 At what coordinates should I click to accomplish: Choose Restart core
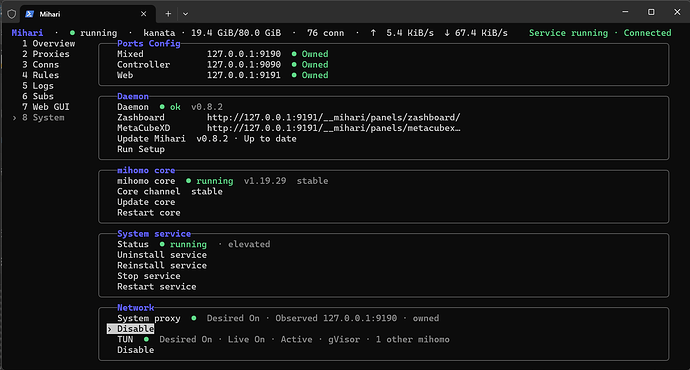pyautogui.click(x=149, y=212)
